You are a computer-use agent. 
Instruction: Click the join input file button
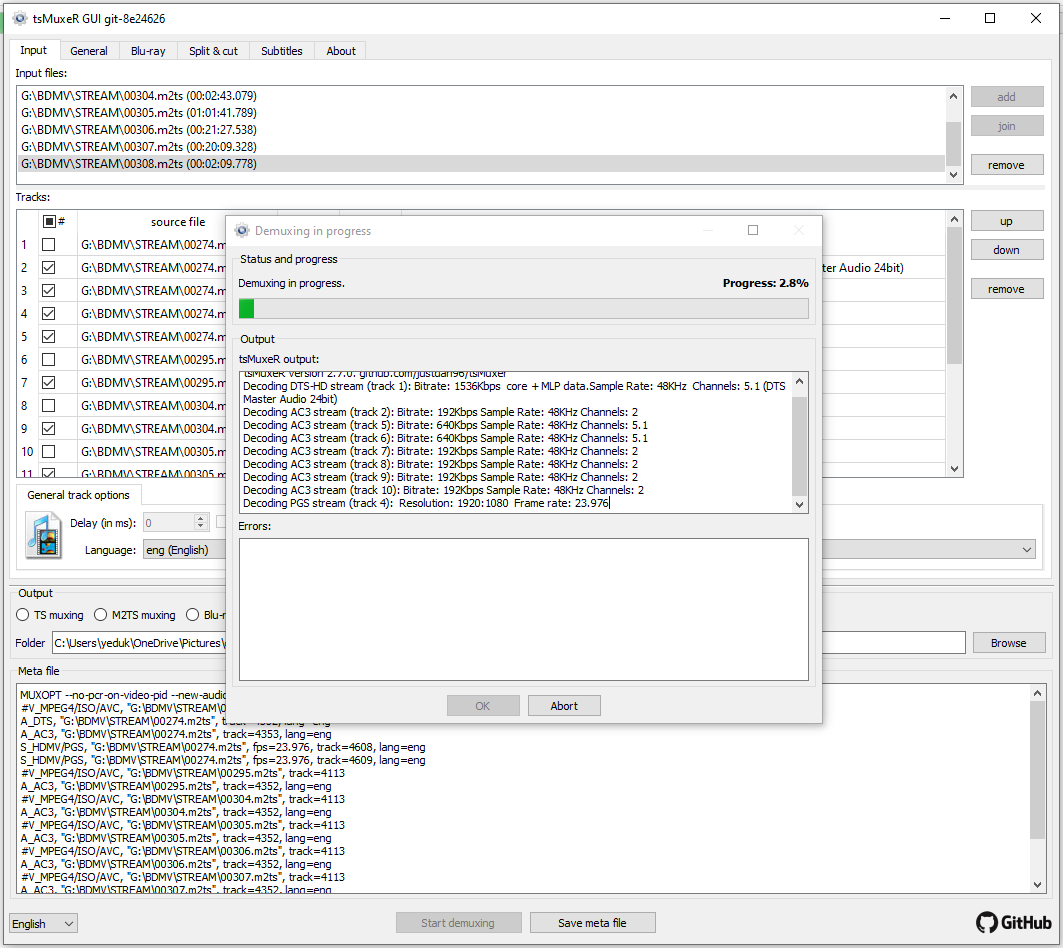pos(1007,126)
